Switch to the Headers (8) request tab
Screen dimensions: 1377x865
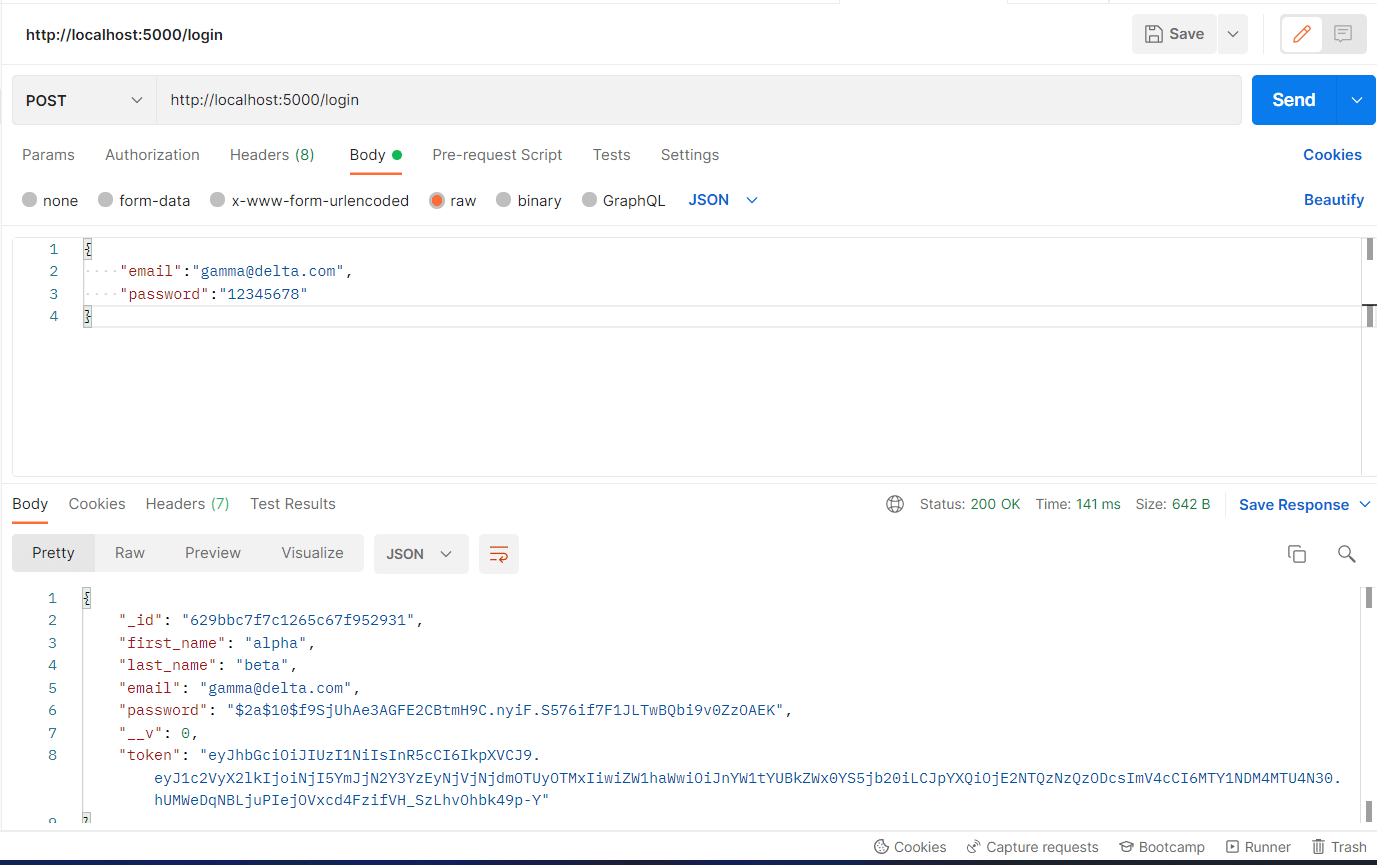coord(272,155)
